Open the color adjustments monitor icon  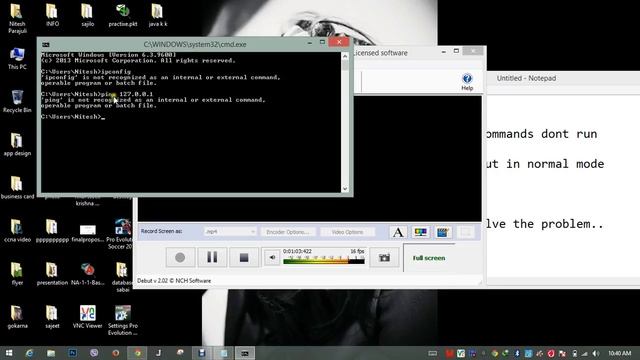[x=420, y=232]
